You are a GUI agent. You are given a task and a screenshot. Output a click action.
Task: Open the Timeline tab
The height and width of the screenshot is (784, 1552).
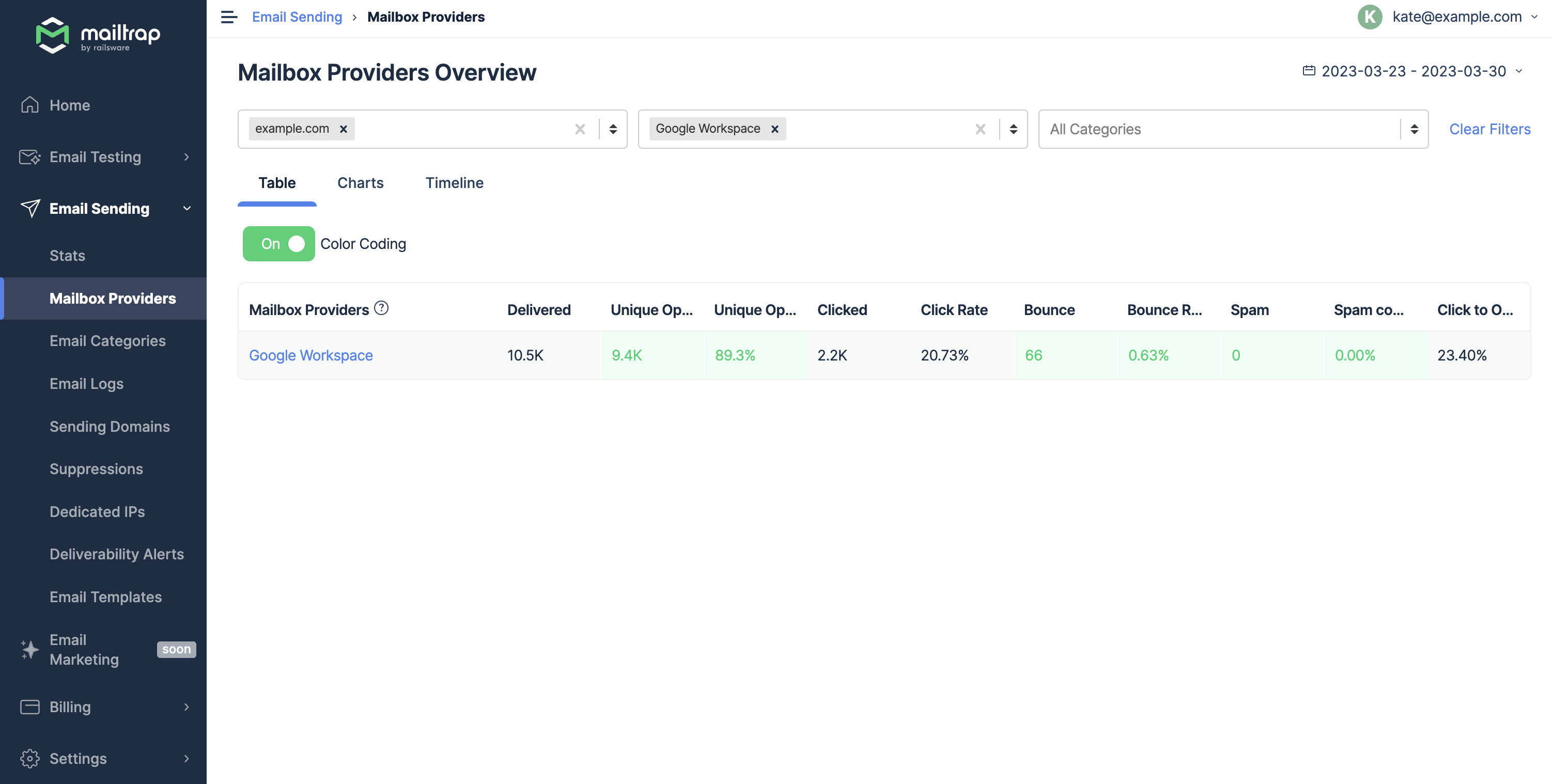point(454,182)
